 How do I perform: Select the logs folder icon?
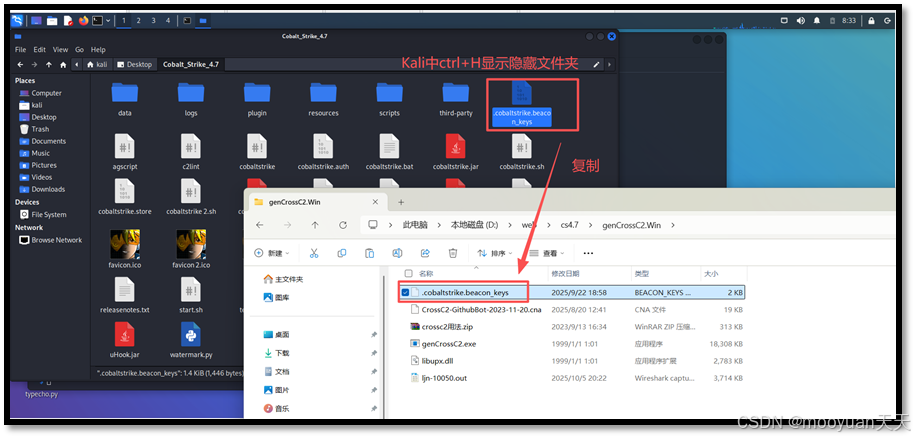pos(191,93)
